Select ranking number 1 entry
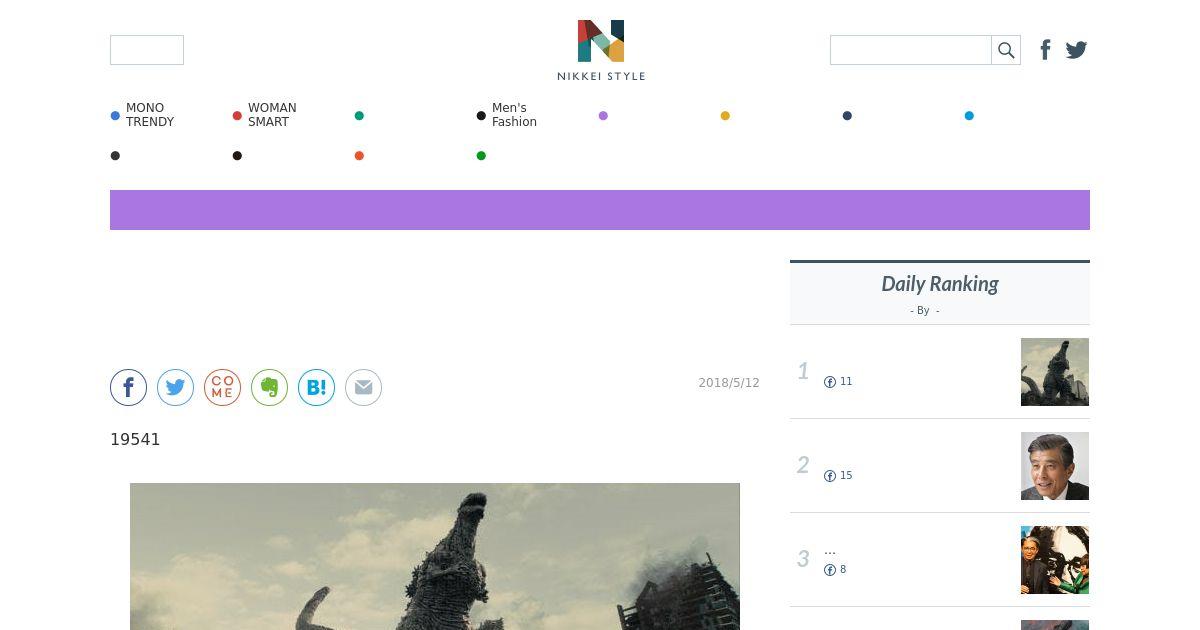This screenshot has height=630, width=1200. click(940, 372)
